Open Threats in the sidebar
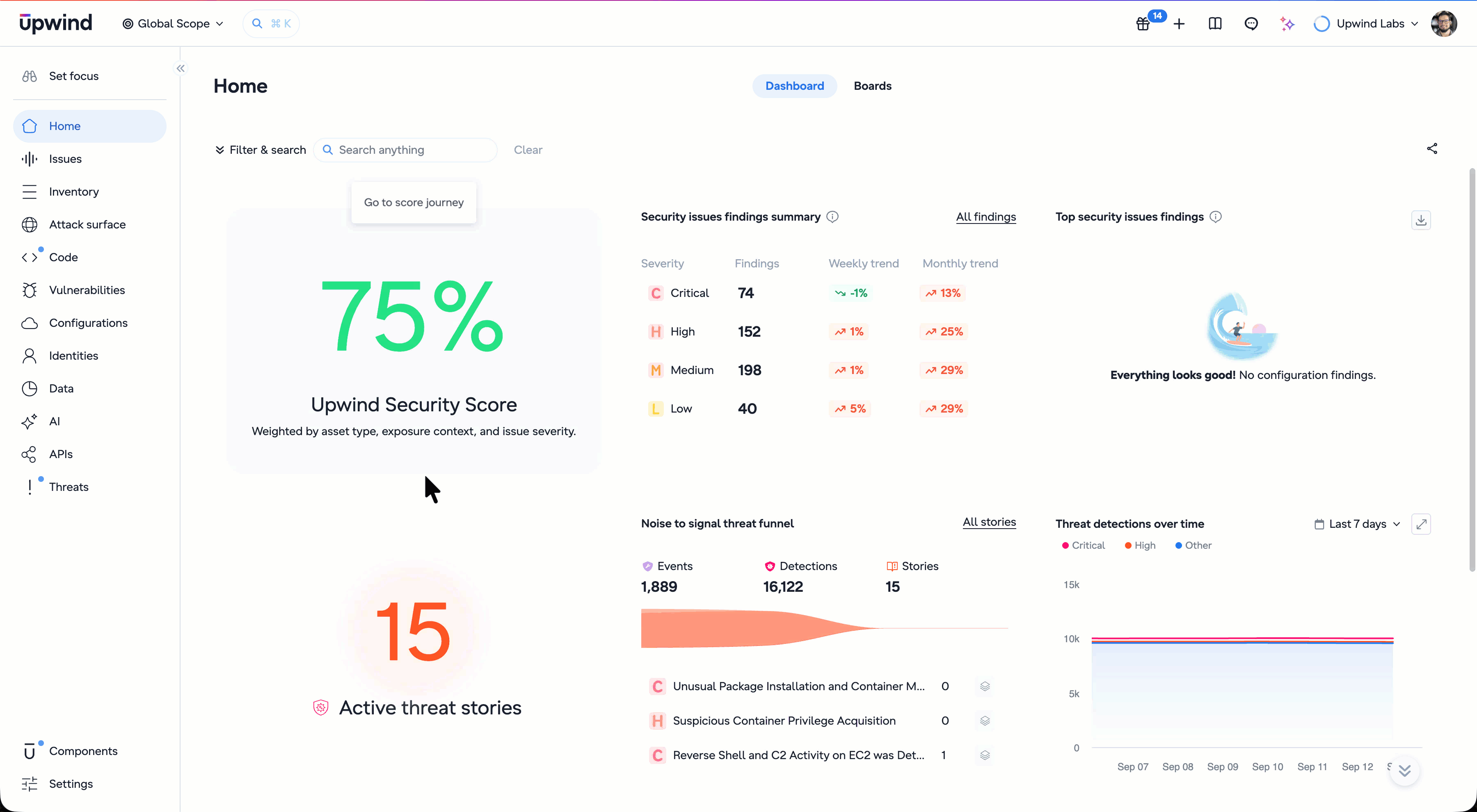The image size is (1477, 812). [90, 487]
